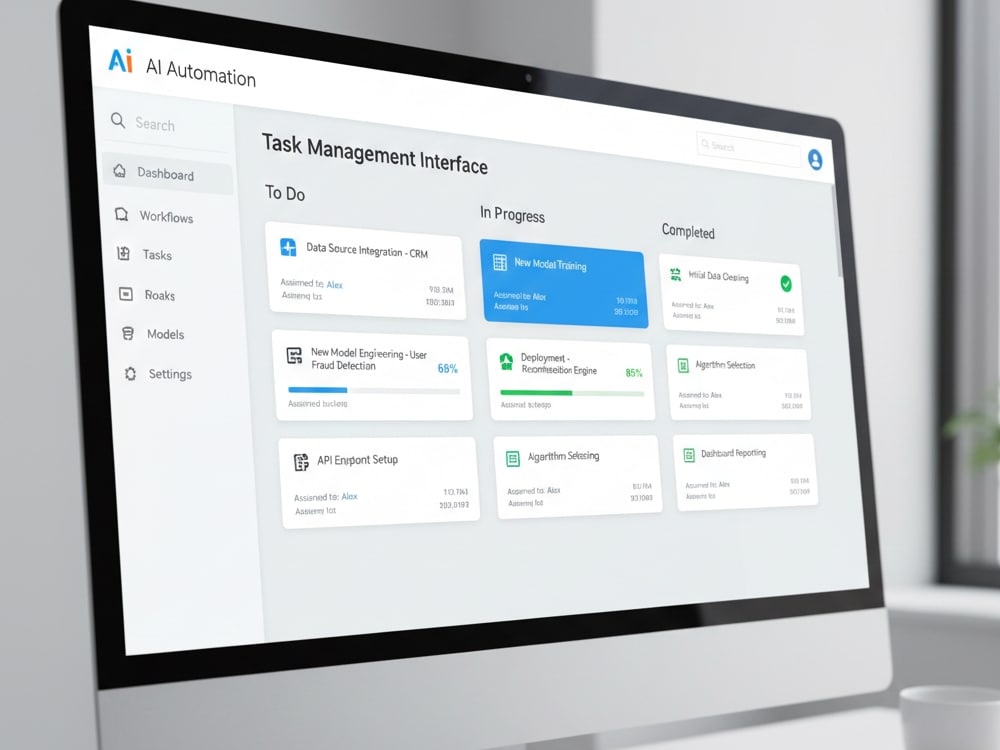
Task: Click the Deployment Recommendation Engine title
Action: click(x=559, y=364)
